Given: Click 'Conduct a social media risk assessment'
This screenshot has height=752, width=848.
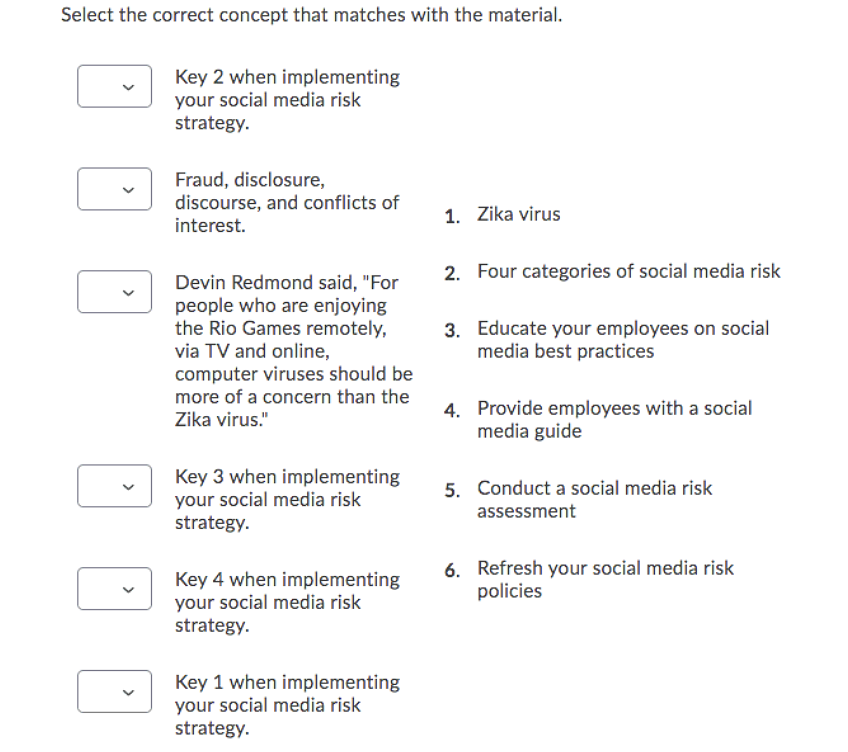Looking at the screenshot, I should 595,499.
